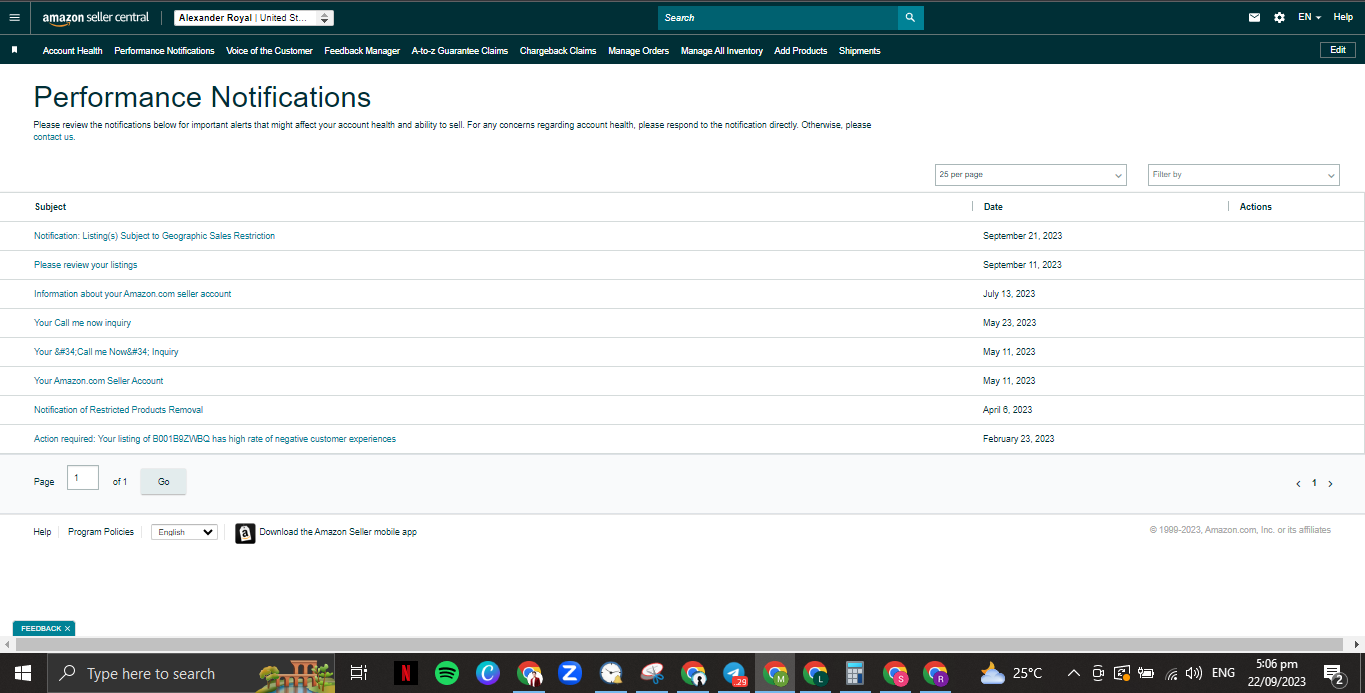The image size is (1365, 693).
Task: Click the search magnifier button
Action: [910, 18]
